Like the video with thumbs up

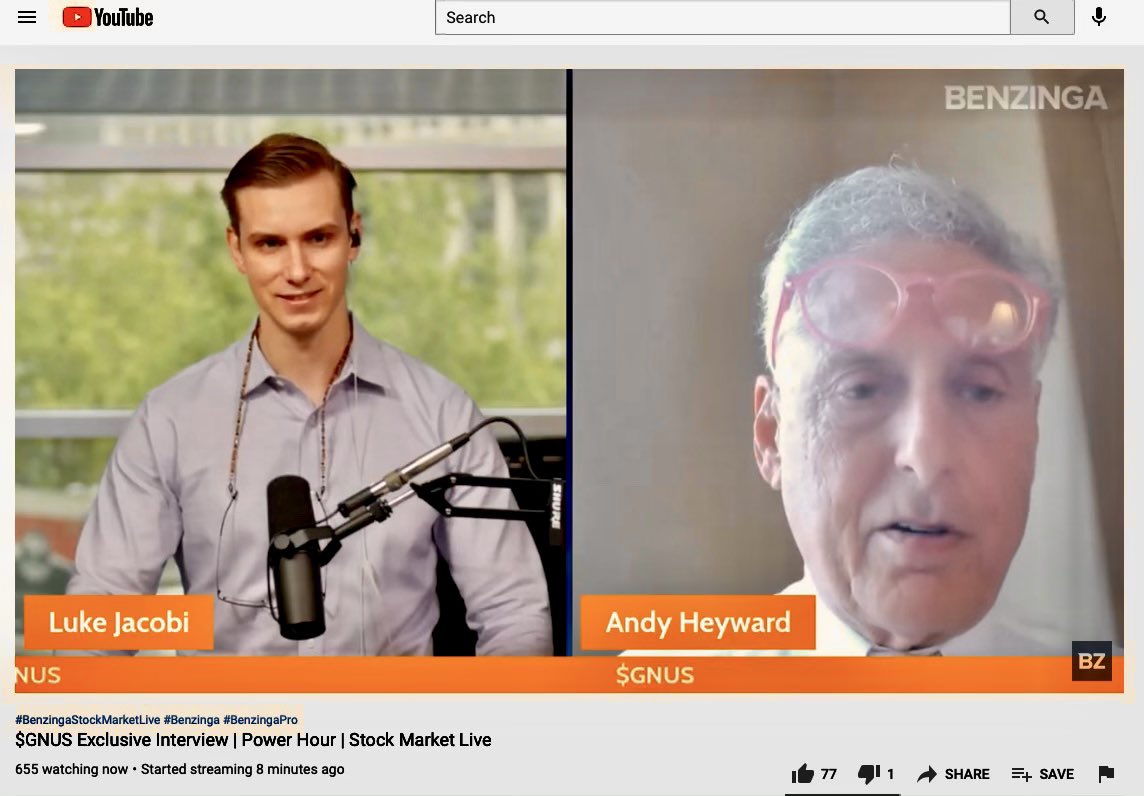coord(814,773)
